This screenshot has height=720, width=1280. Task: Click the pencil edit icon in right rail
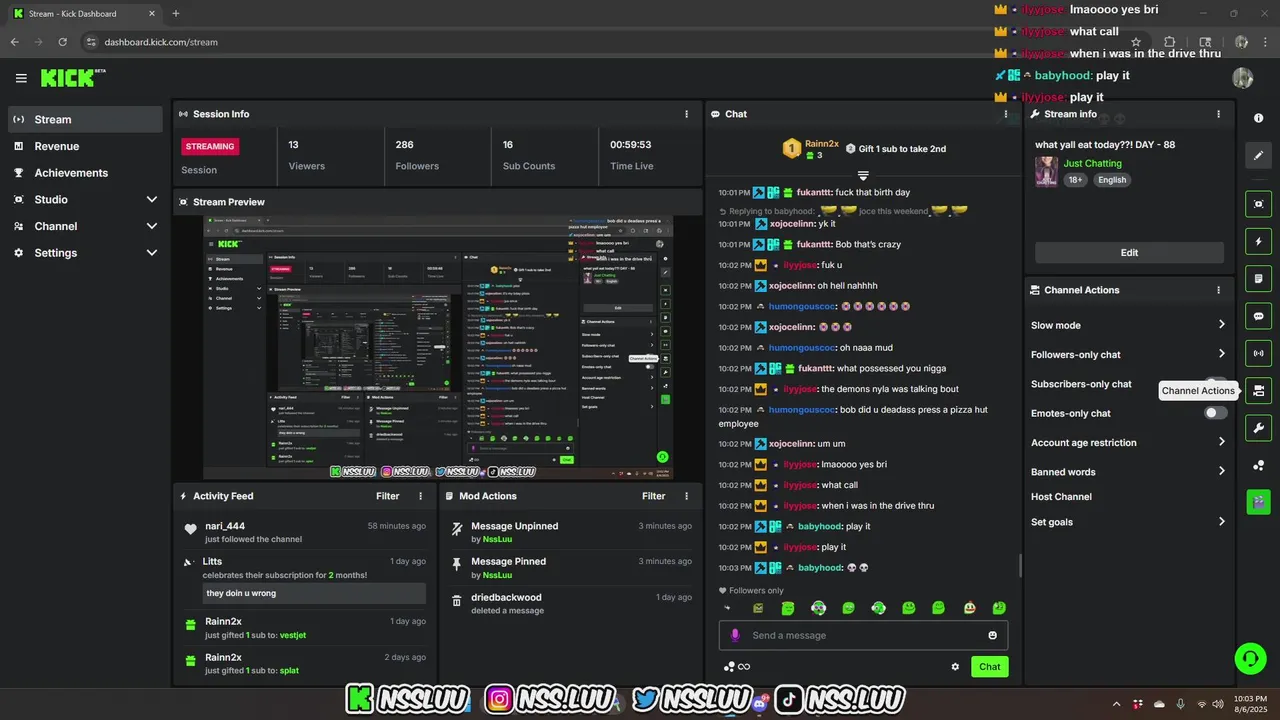pos(1258,156)
